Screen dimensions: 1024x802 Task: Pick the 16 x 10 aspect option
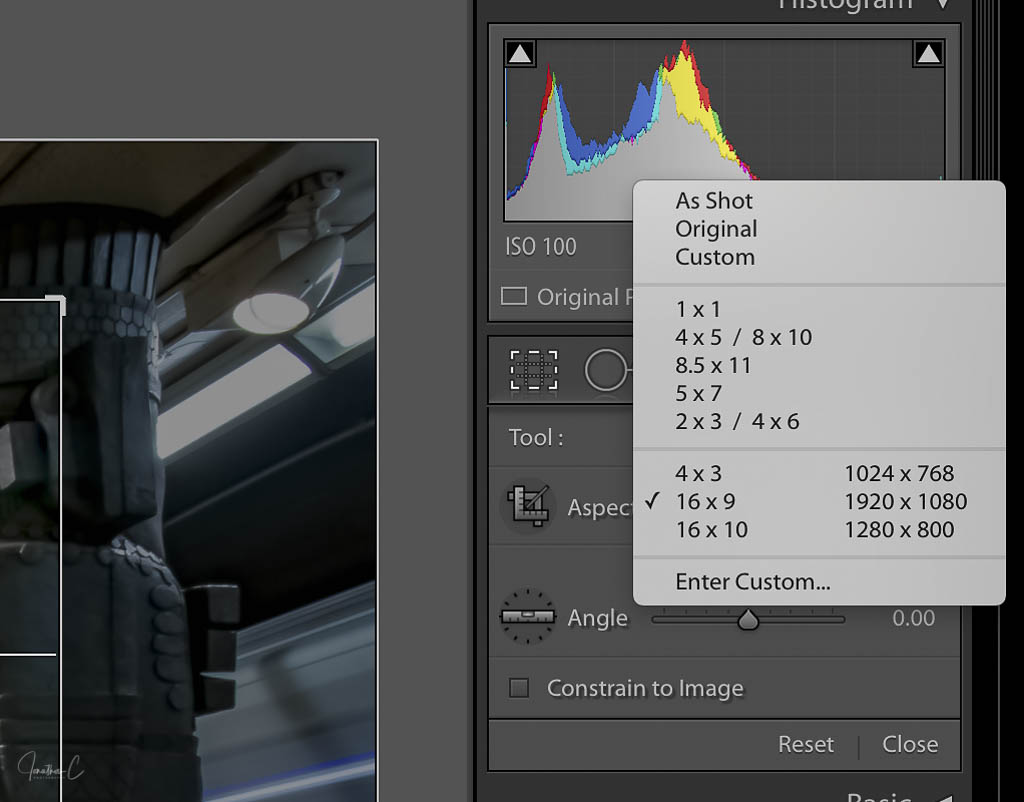pyautogui.click(x=711, y=530)
